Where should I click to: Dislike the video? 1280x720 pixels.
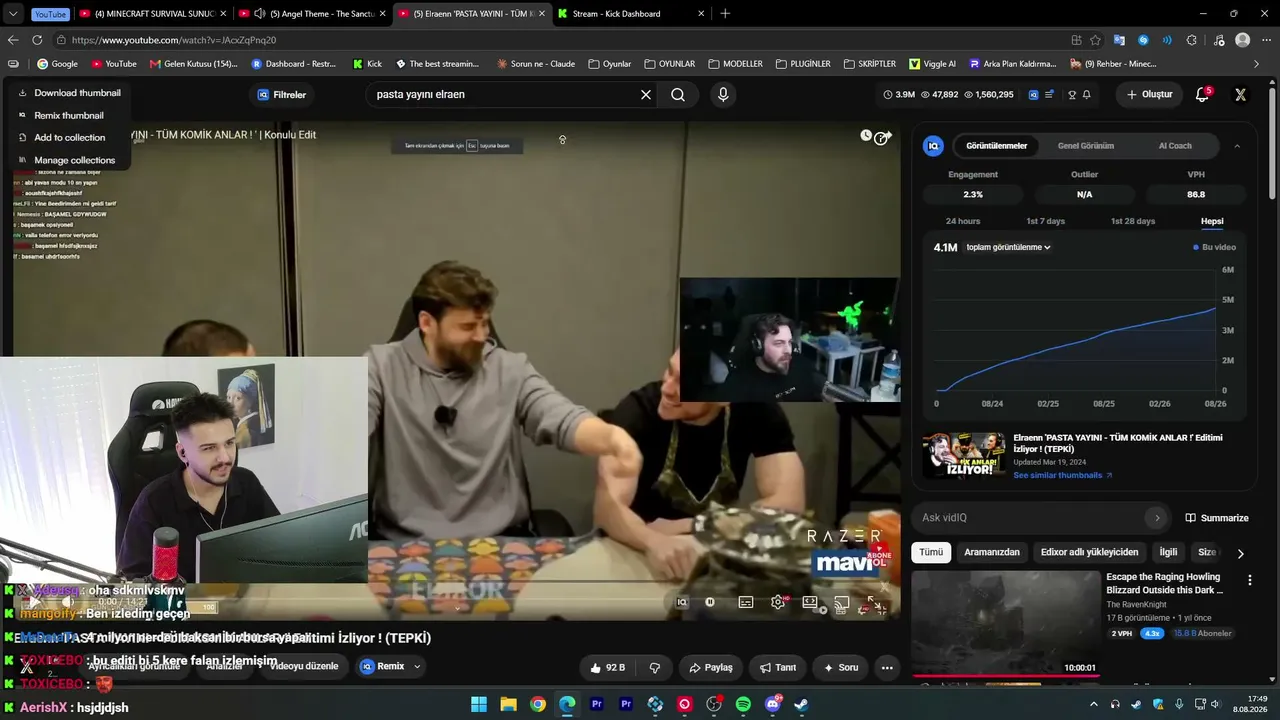[x=655, y=667]
